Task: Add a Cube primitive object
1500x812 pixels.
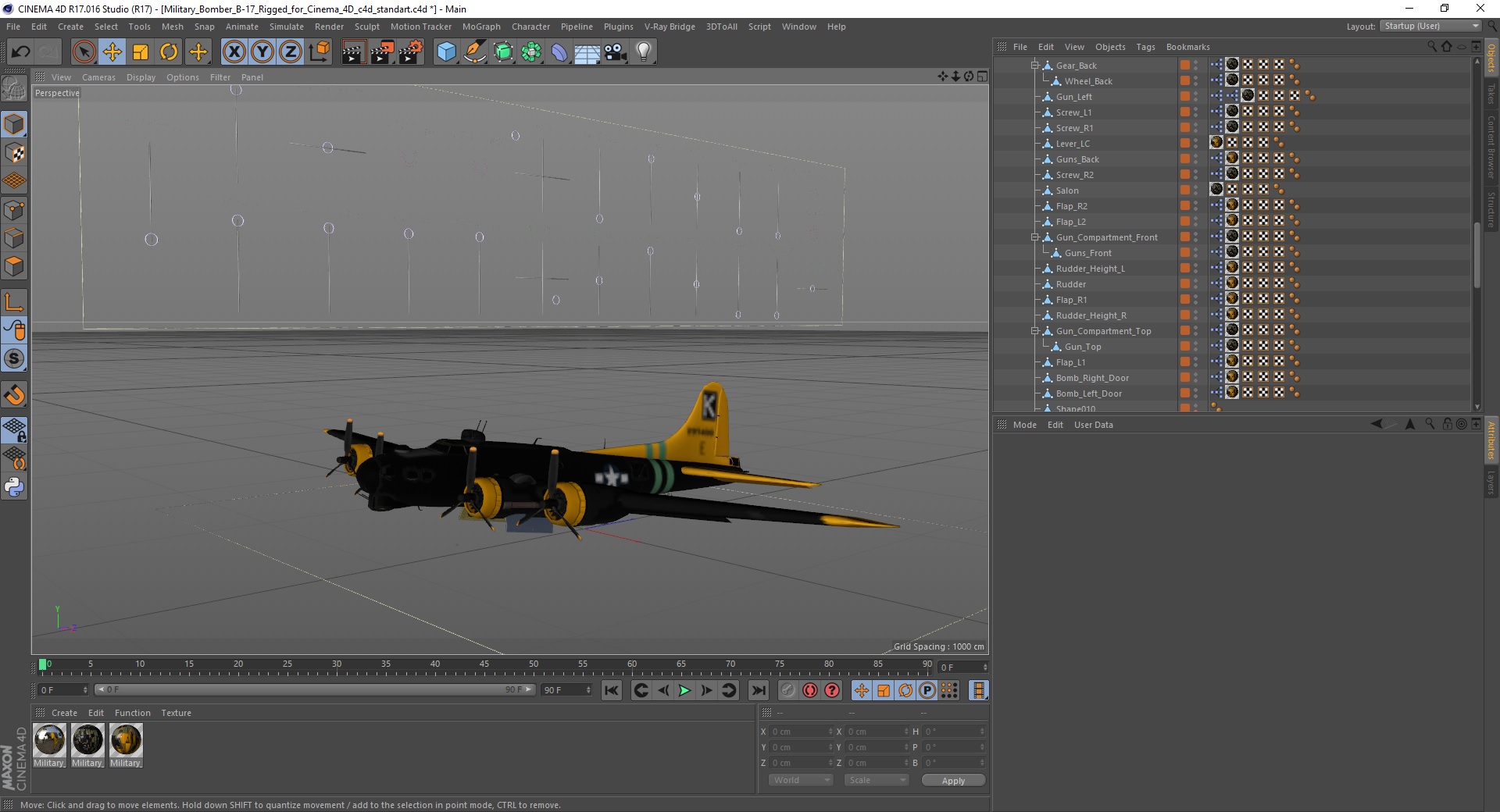Action: (x=446, y=52)
